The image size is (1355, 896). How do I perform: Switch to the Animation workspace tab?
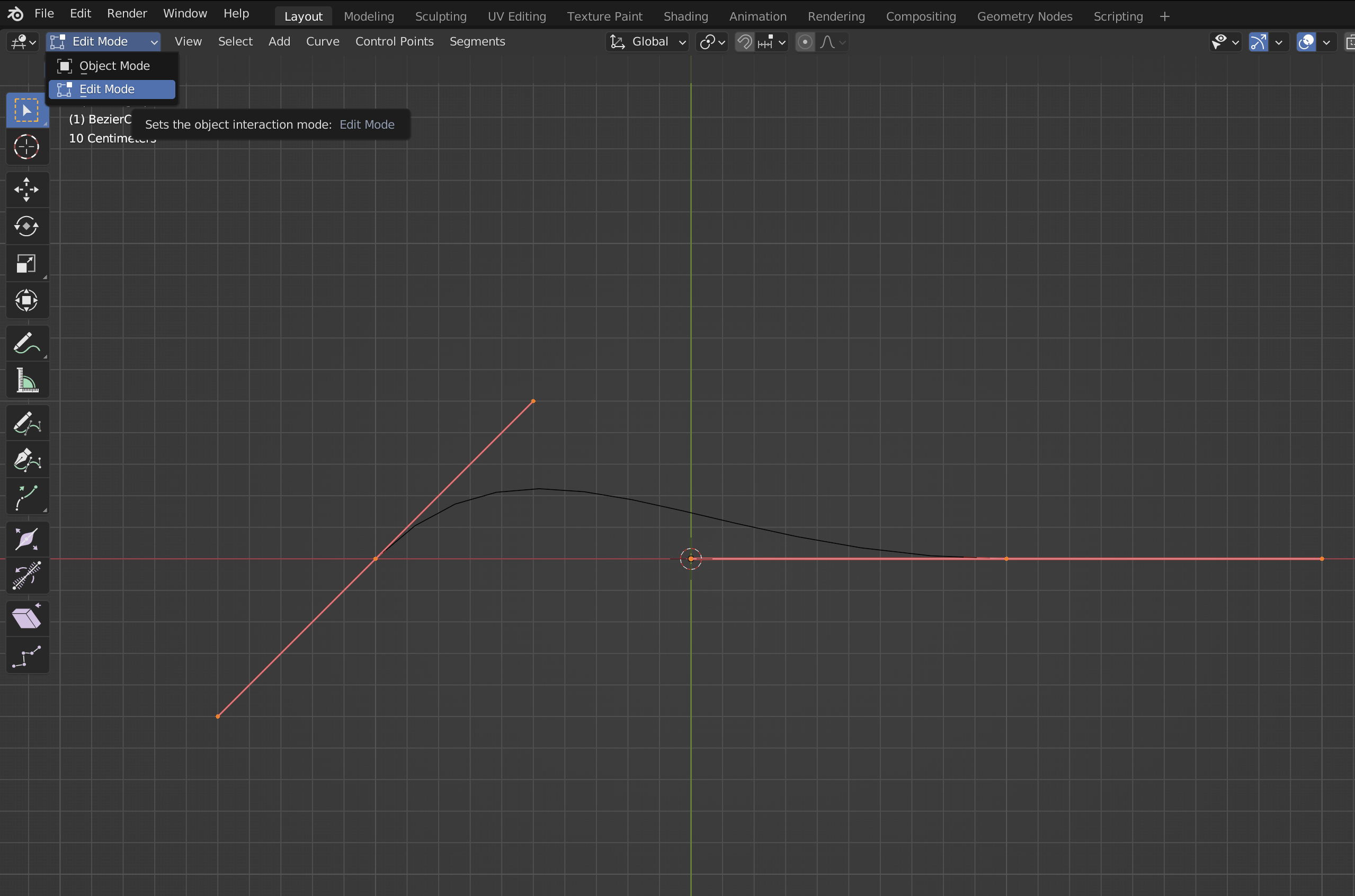point(758,16)
